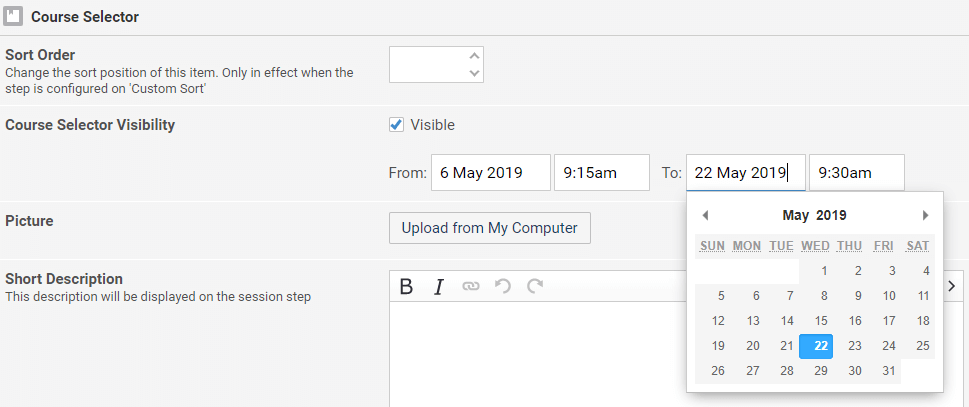Click the From date field

(x=490, y=172)
